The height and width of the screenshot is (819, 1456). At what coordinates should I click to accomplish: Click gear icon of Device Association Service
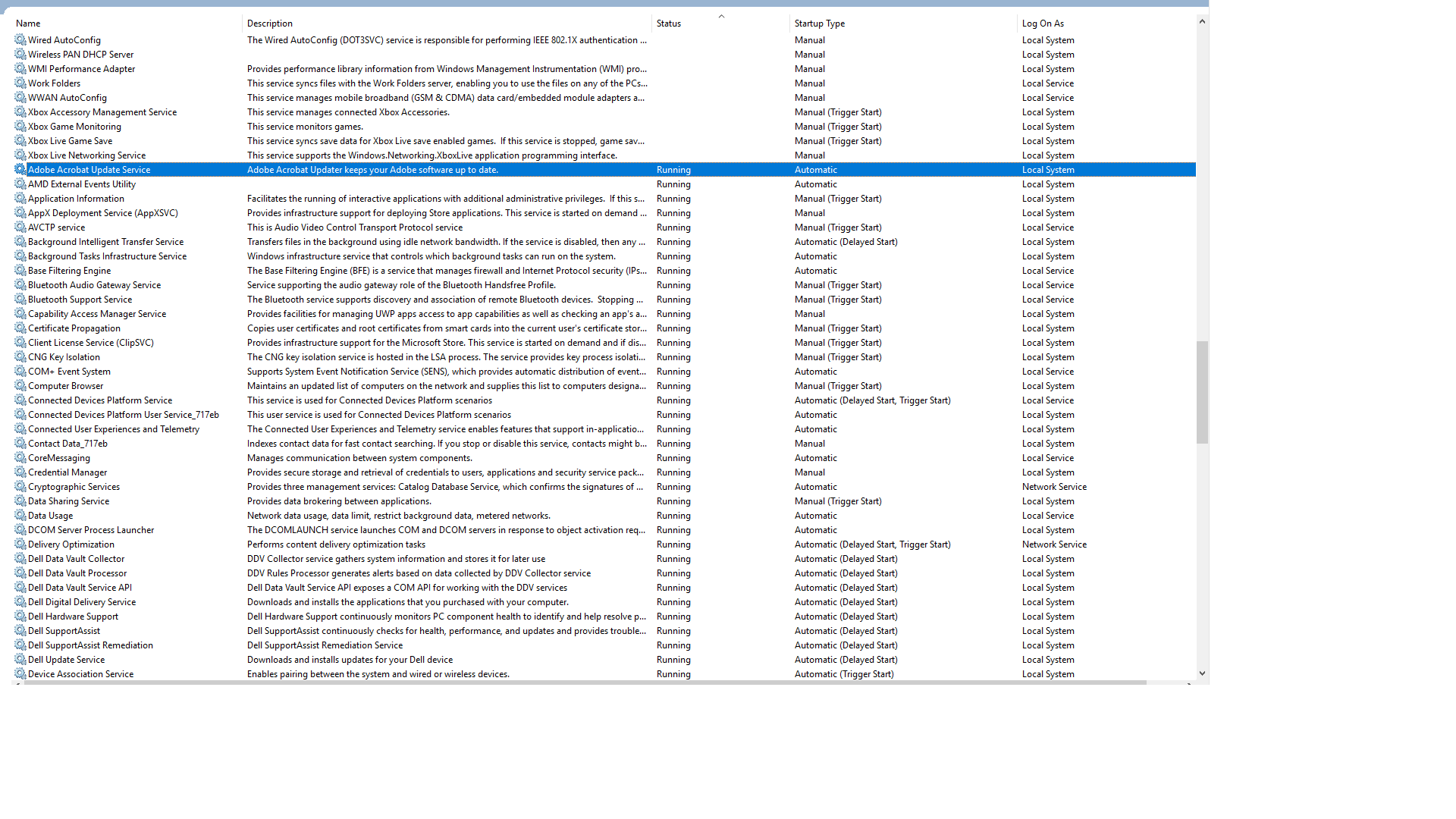click(x=20, y=674)
